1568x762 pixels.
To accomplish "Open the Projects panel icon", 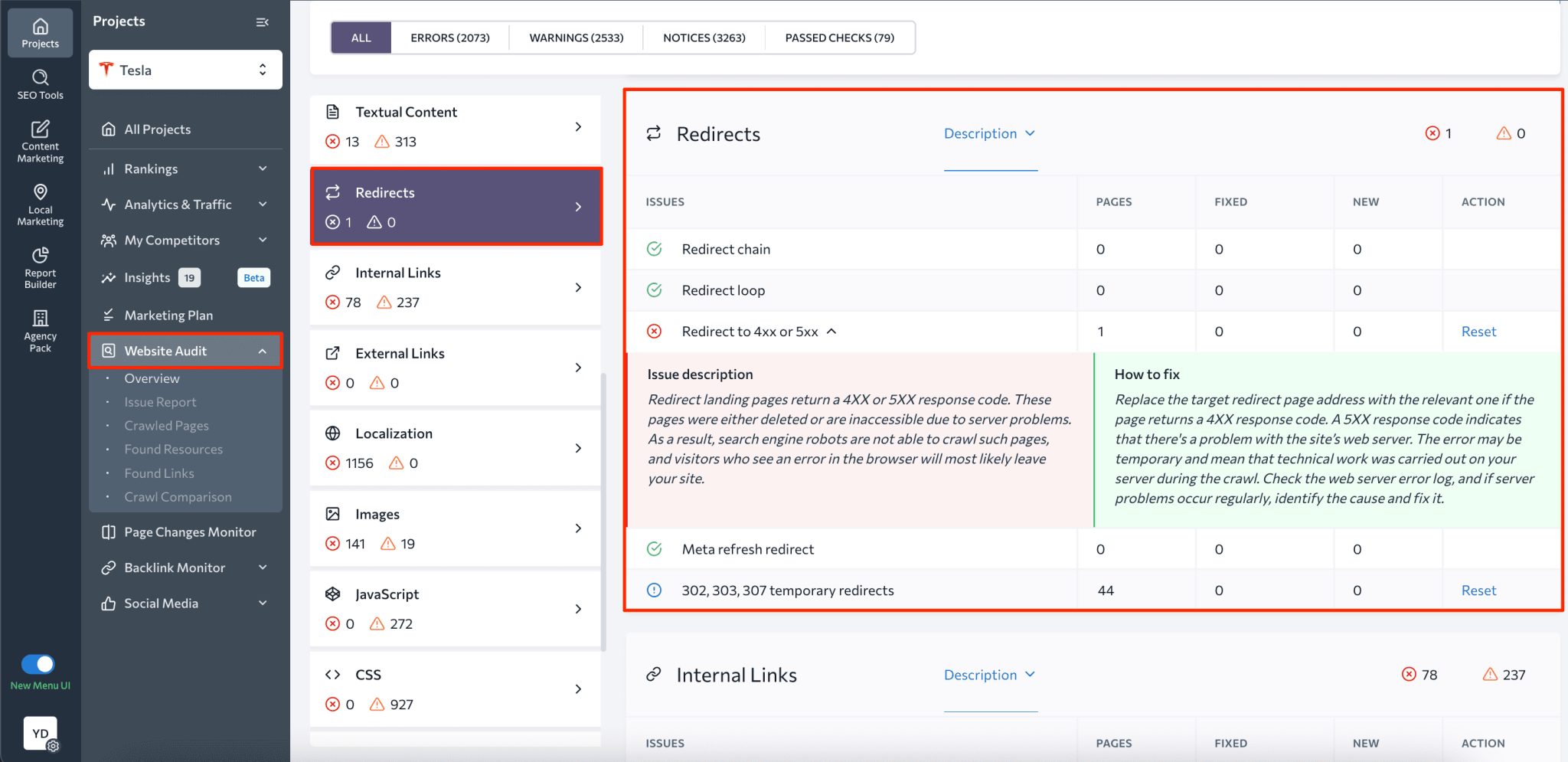I will click(40, 32).
